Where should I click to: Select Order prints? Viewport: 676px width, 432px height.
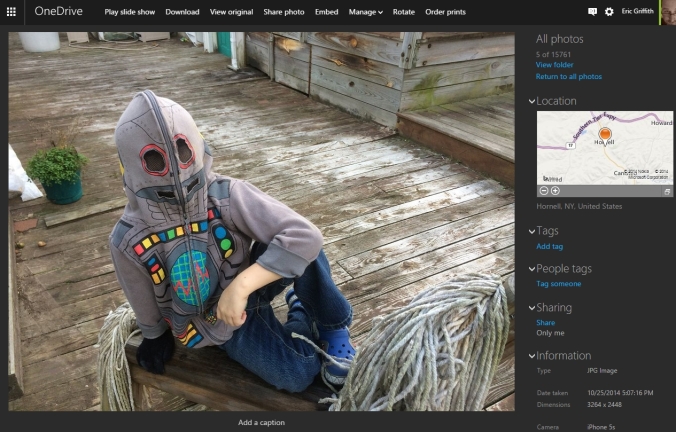point(445,12)
